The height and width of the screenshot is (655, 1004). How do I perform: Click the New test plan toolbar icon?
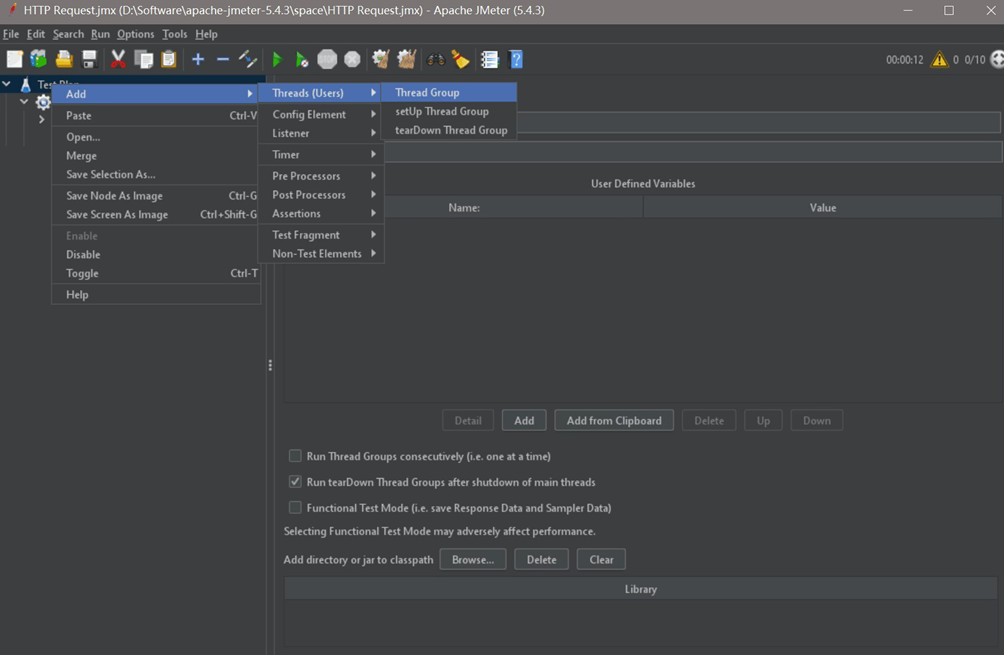click(14, 60)
